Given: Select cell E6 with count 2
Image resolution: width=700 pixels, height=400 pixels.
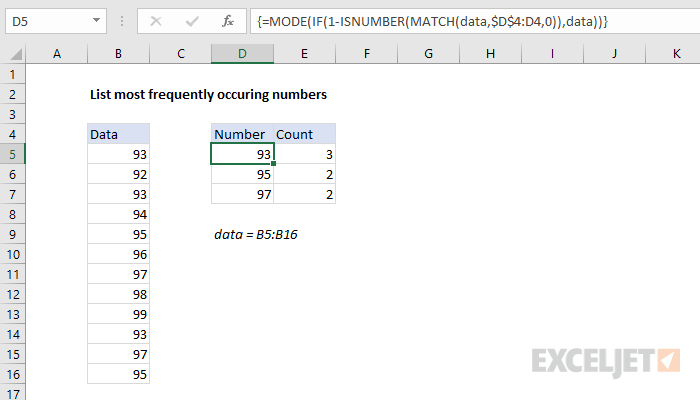Looking at the screenshot, I should pos(304,174).
